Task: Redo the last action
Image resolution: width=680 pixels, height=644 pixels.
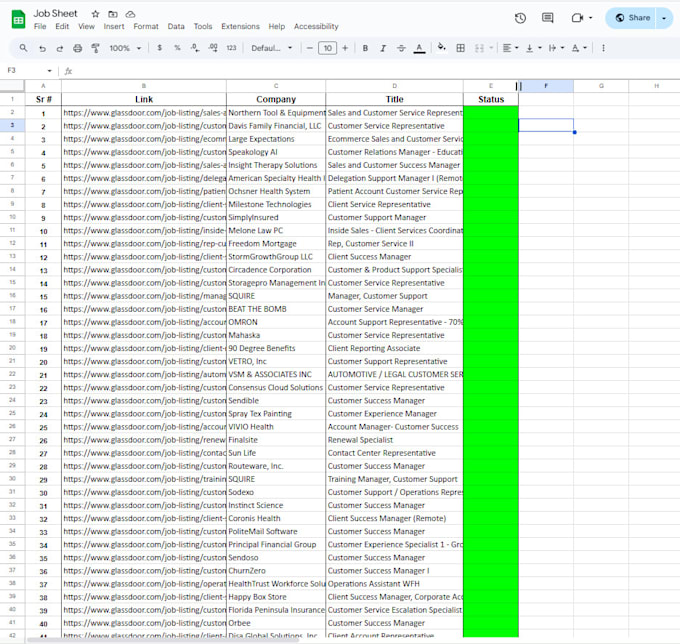Action: coord(59,48)
